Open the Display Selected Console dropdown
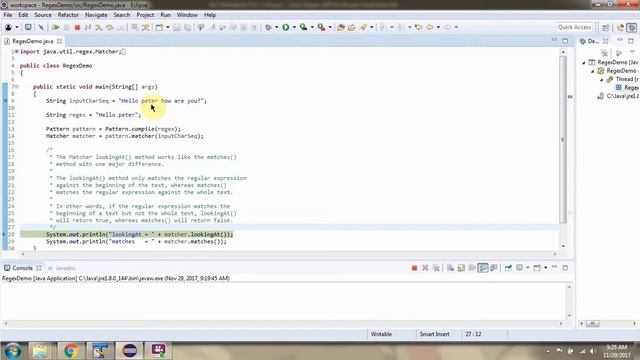This screenshot has width=640, height=360. point(527,268)
